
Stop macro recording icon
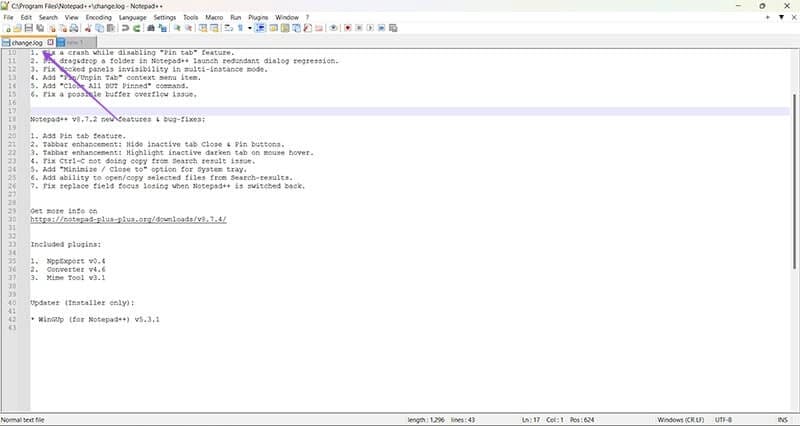(x=359, y=28)
